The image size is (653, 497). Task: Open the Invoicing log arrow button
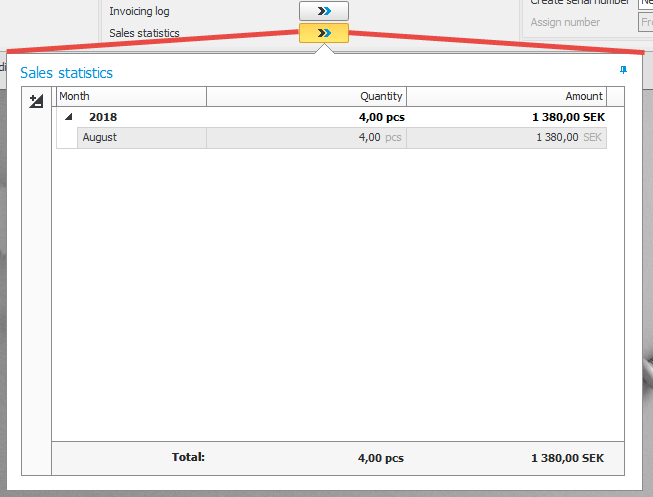323,11
